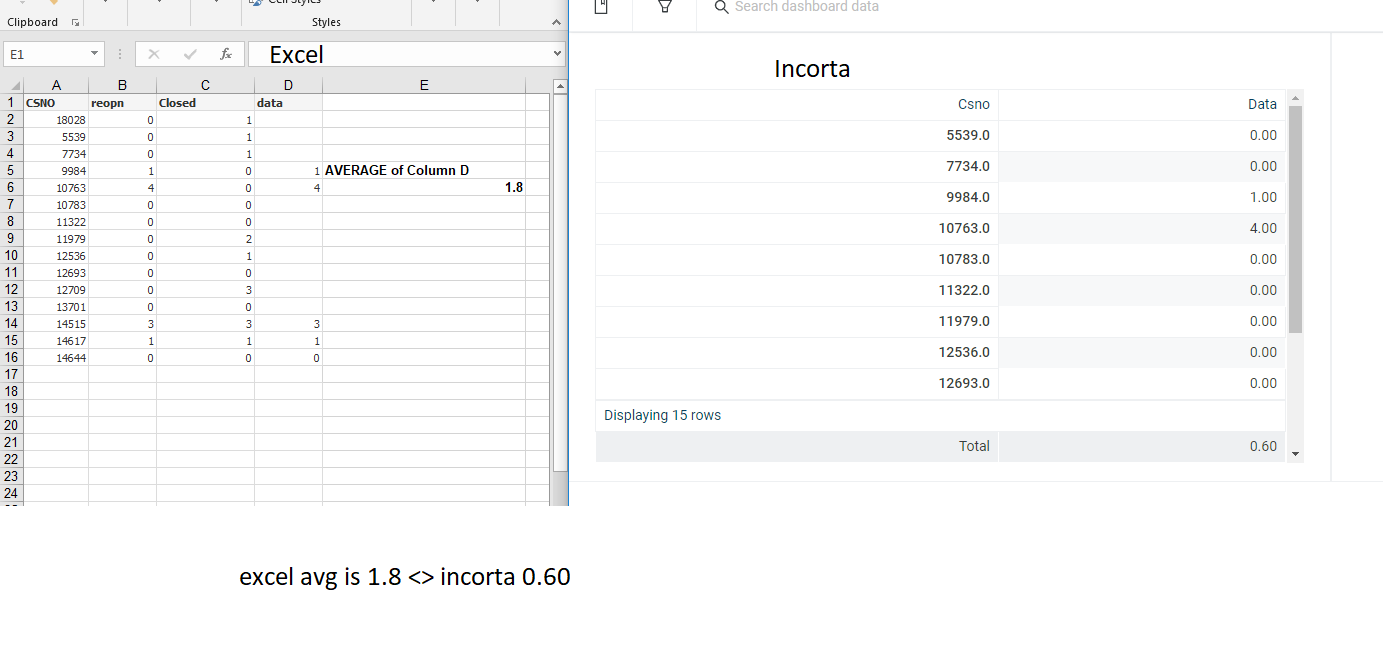Click the Incorta table scroll-up arrow
Viewport: 1383px width, 648px height.
(x=1296, y=98)
